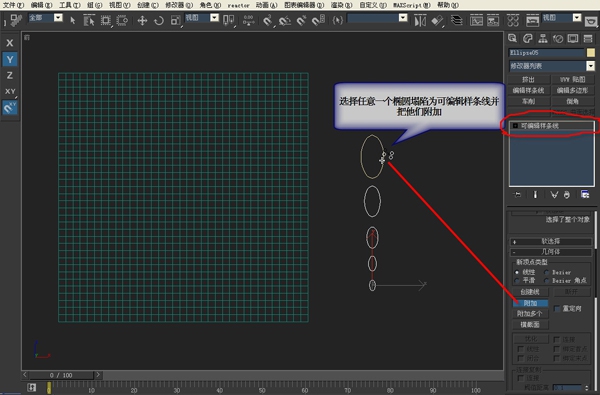Viewport: 600px width, 395px height.
Task: Switch to Hierarchy command panel tab
Action: point(543,38)
